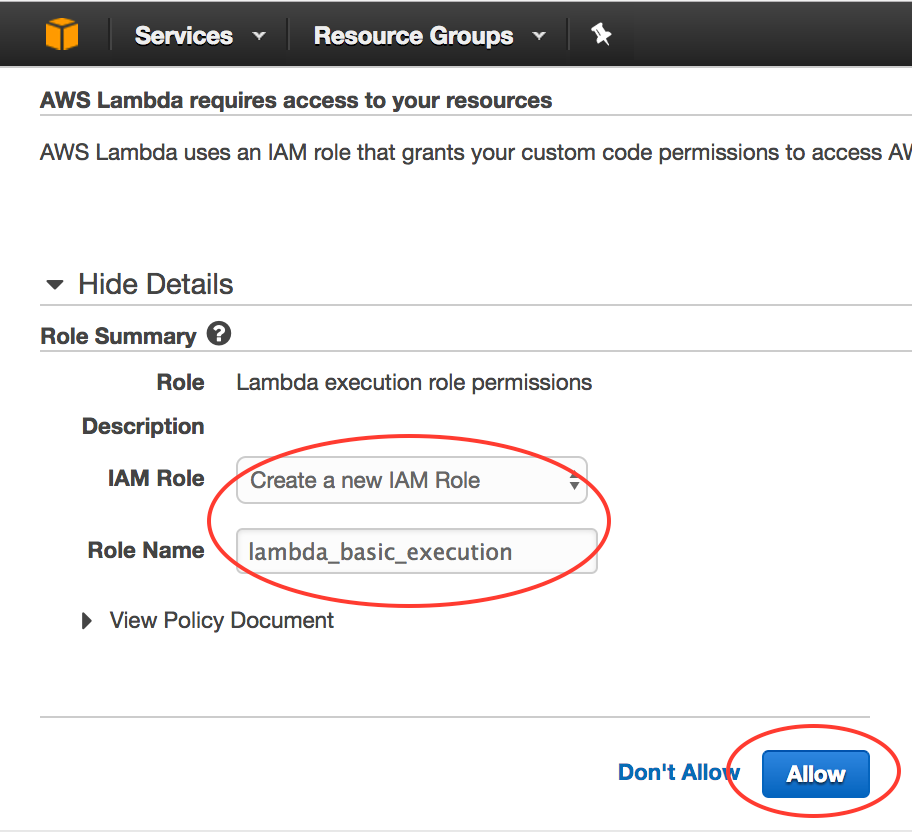This screenshot has width=912, height=832.
Task: Open the IAM Role dropdown
Action: pos(411,480)
